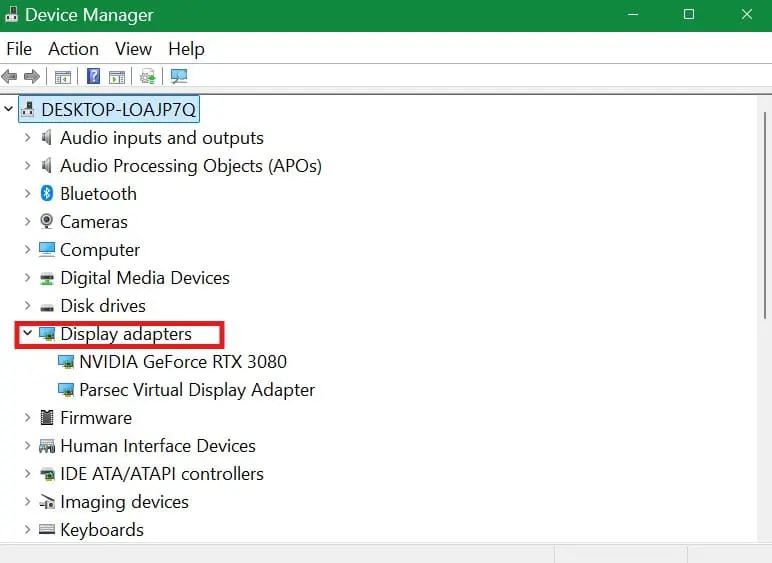Open the Help menu
772x563 pixels.
click(x=186, y=49)
